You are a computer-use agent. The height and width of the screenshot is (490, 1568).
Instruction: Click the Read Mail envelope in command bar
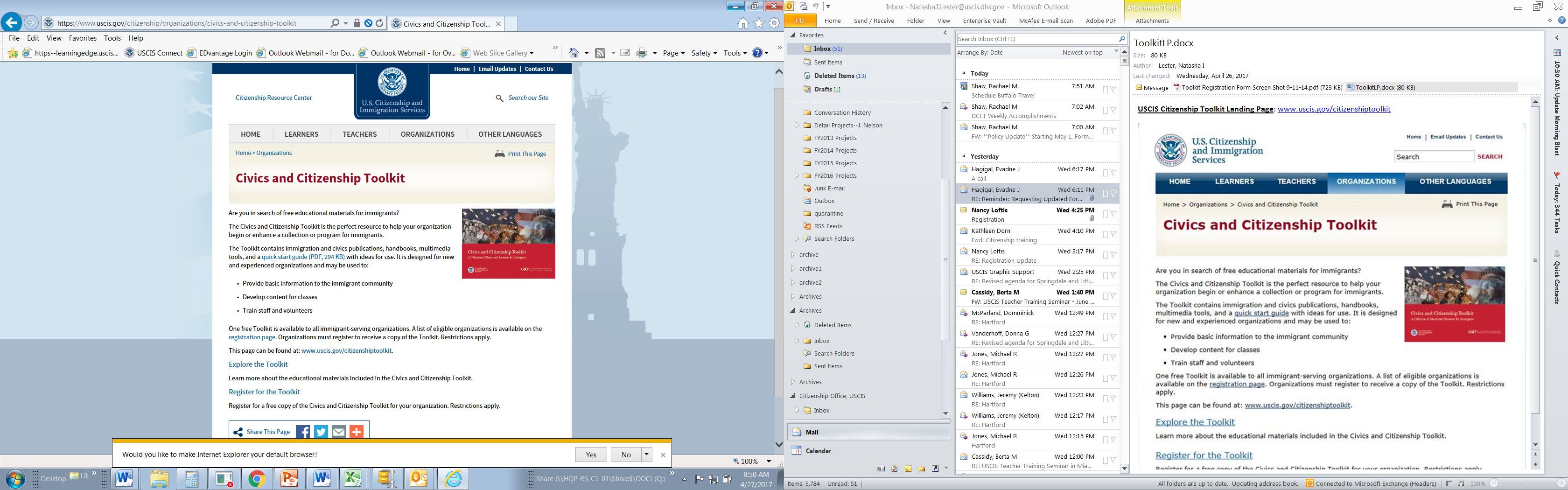pyautogui.click(x=625, y=53)
